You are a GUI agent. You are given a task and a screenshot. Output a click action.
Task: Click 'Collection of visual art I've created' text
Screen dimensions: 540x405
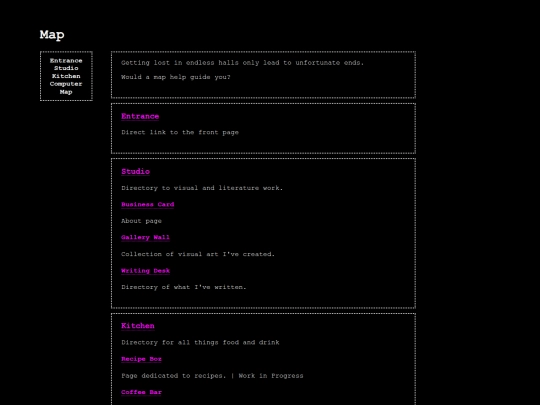point(198,254)
